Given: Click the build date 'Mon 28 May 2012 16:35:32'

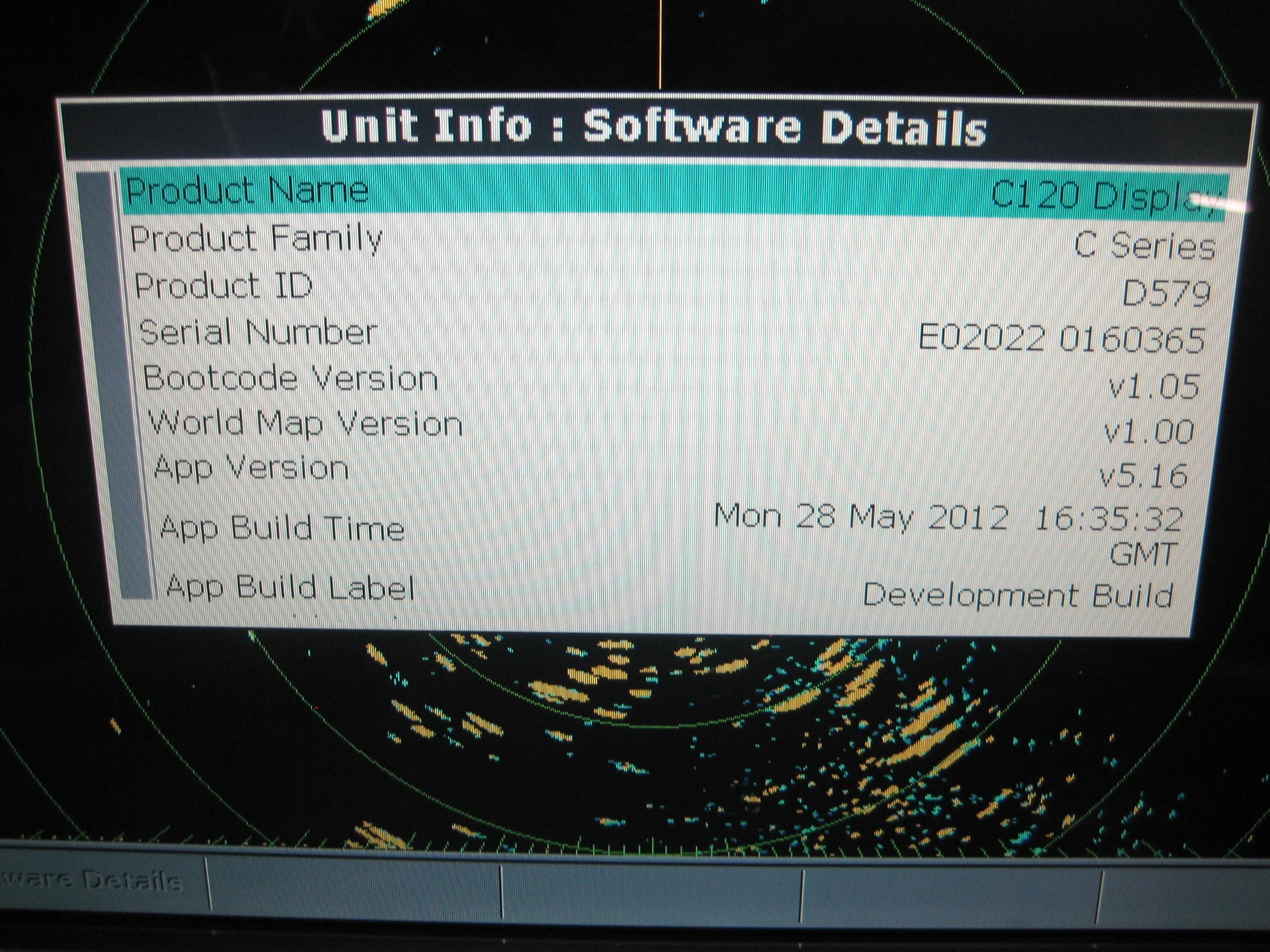Looking at the screenshot, I should click(949, 518).
